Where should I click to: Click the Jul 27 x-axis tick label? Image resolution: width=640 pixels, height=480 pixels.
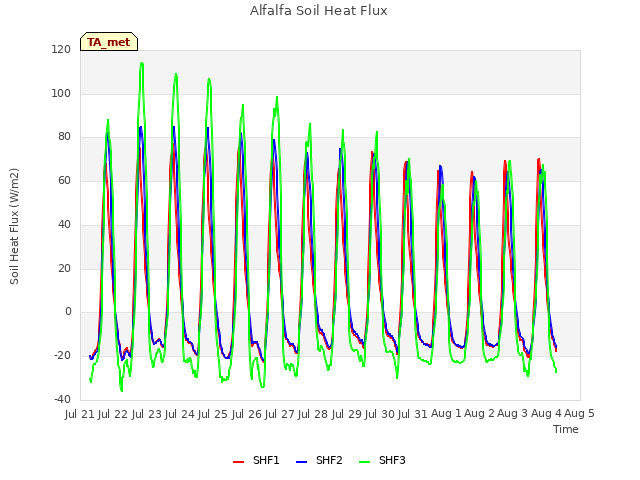(280, 414)
